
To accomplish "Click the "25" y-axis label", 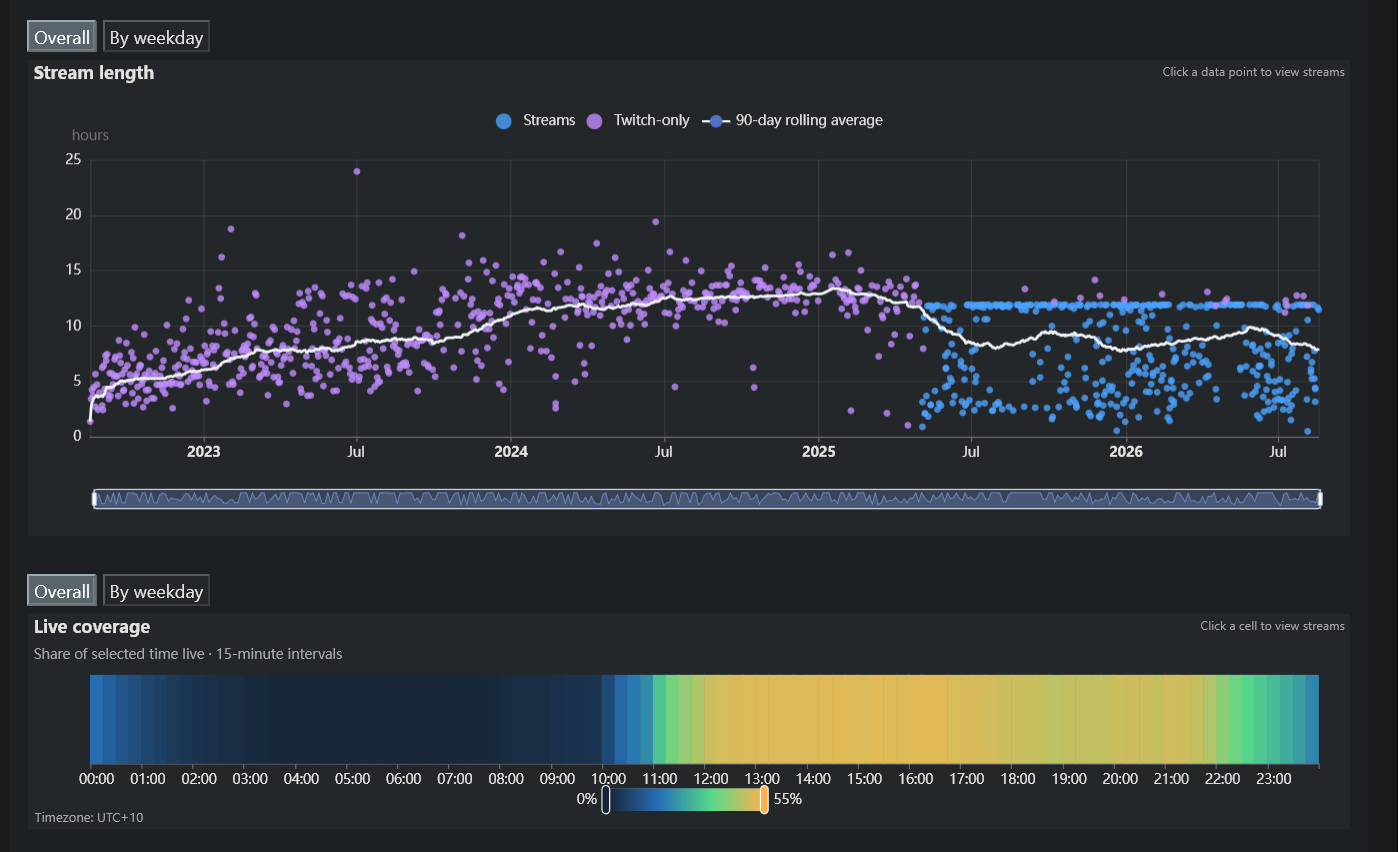I will [72, 159].
